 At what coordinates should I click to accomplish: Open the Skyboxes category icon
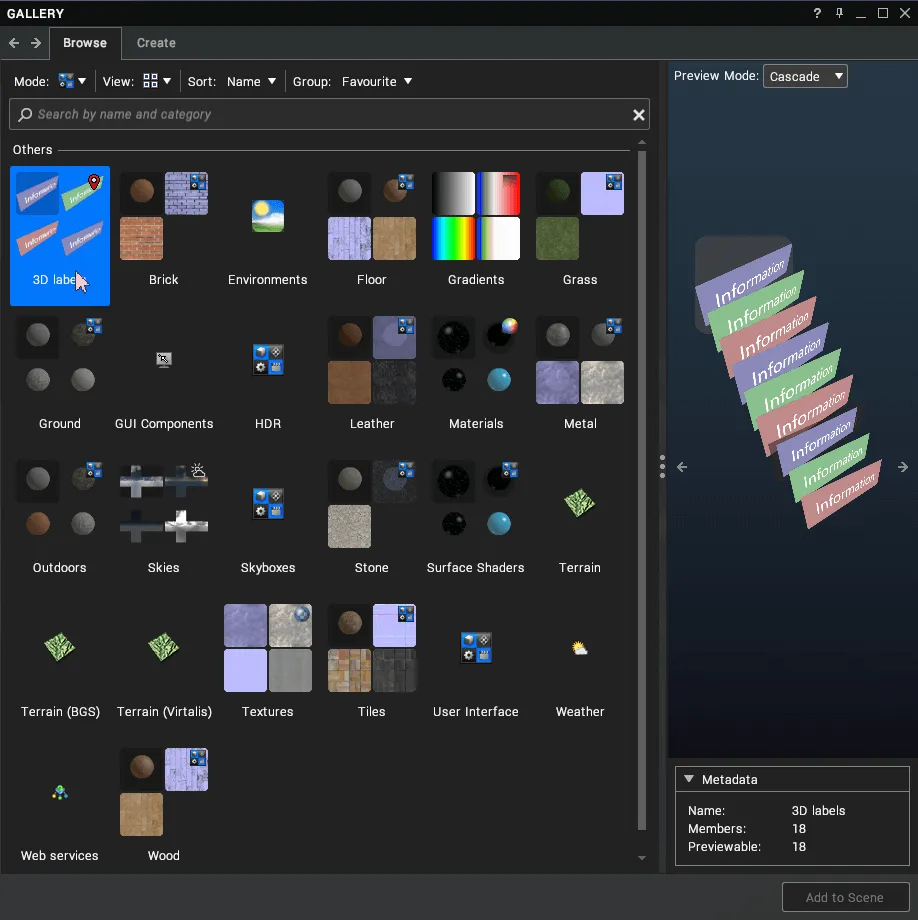click(267, 504)
